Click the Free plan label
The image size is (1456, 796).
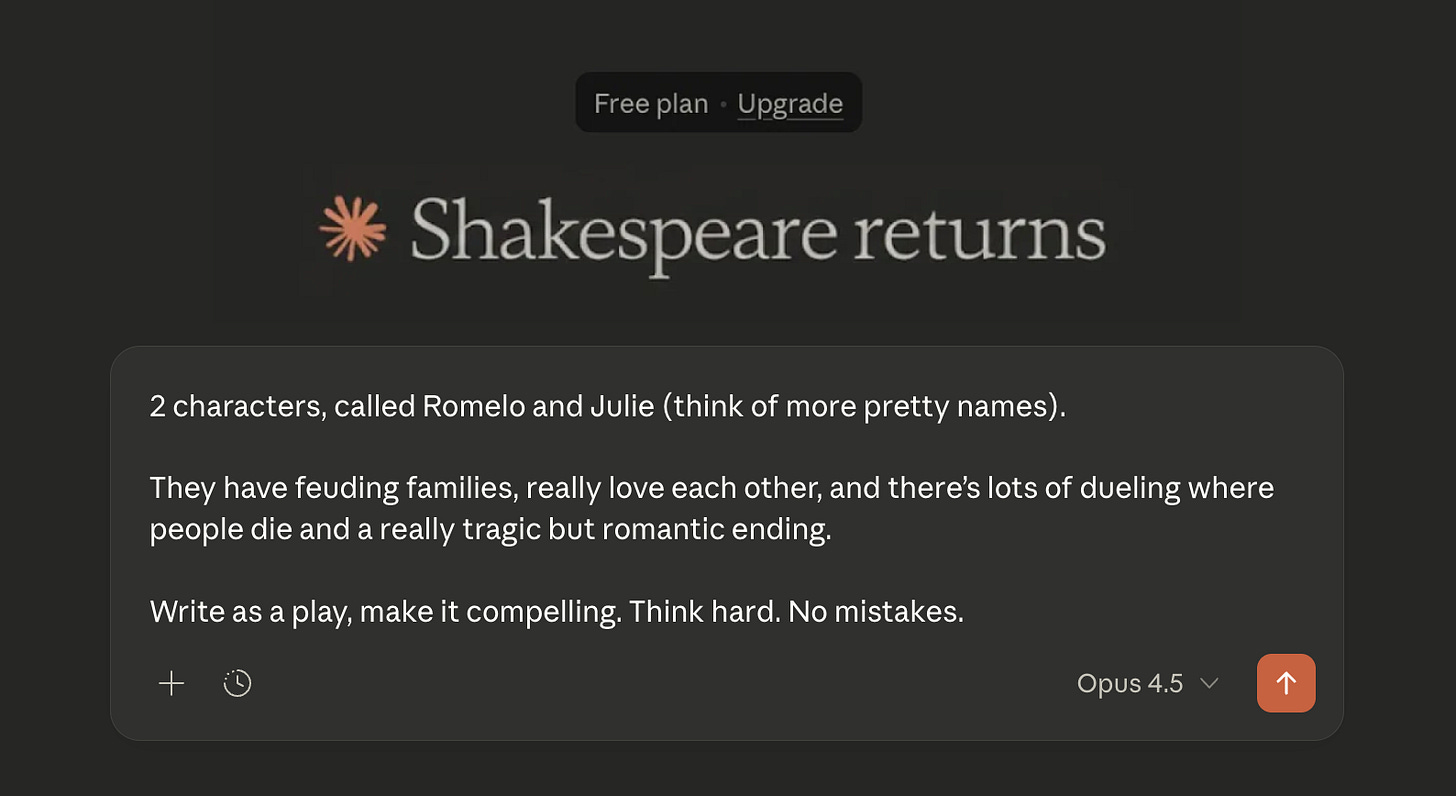point(650,103)
